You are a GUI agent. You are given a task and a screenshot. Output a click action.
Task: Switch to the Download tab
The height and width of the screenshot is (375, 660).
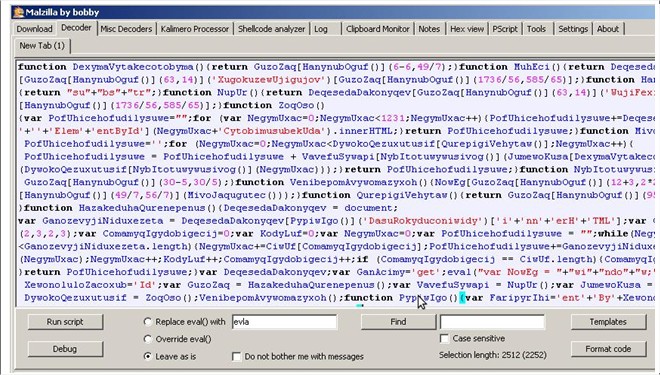click(x=34, y=29)
